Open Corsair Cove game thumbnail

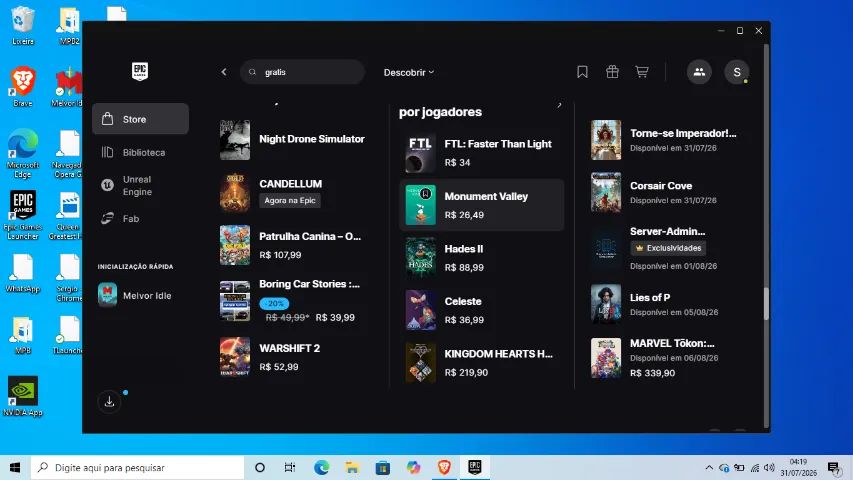(606, 193)
